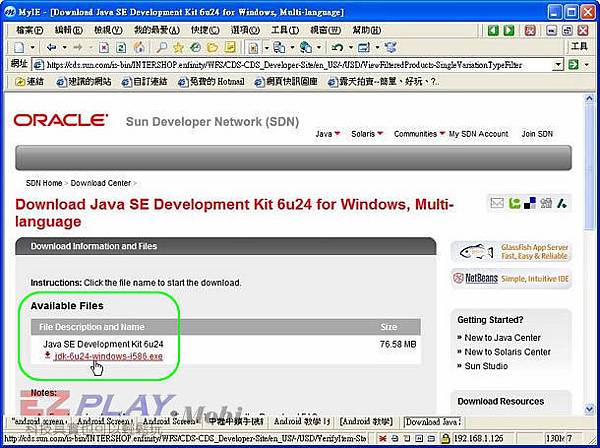Stop loading with the red X page icon

pos(104,47)
